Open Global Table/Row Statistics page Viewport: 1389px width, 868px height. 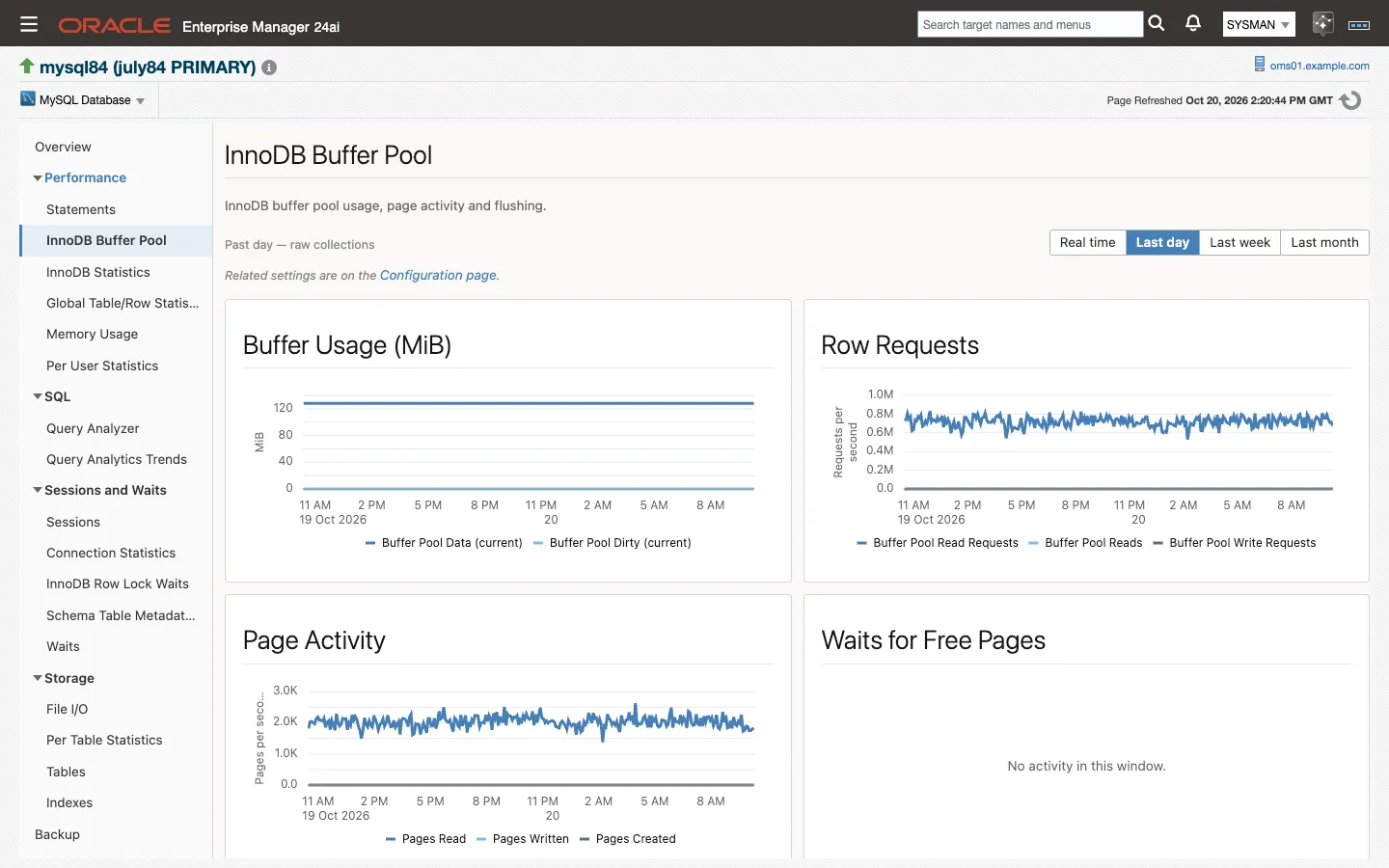point(123,303)
